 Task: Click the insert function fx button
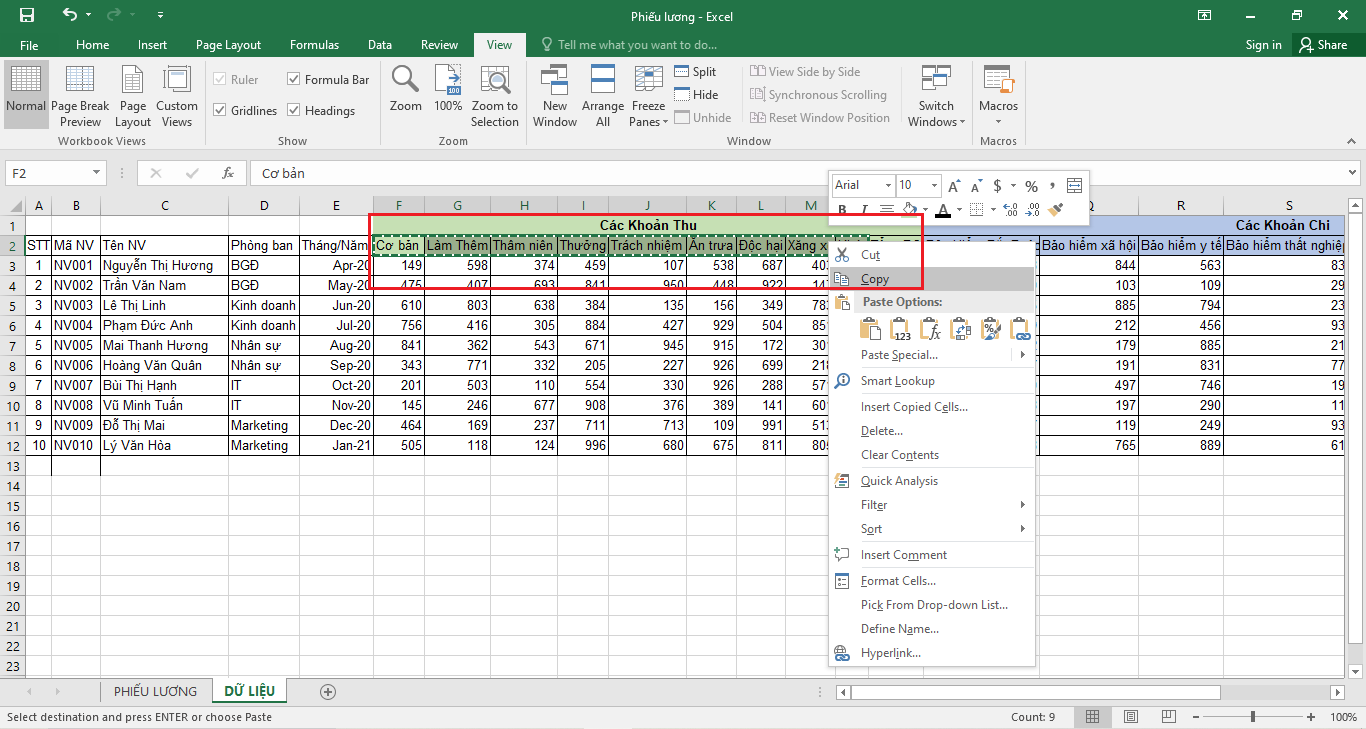click(x=228, y=173)
